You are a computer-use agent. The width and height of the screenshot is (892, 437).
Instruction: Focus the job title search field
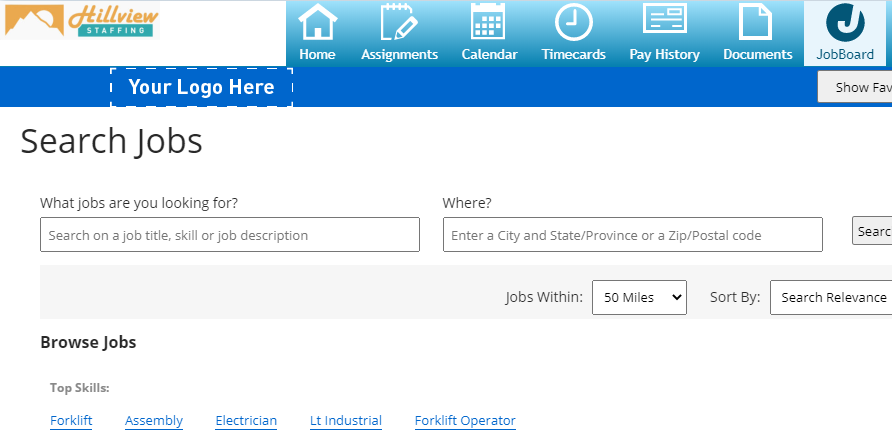pos(230,234)
